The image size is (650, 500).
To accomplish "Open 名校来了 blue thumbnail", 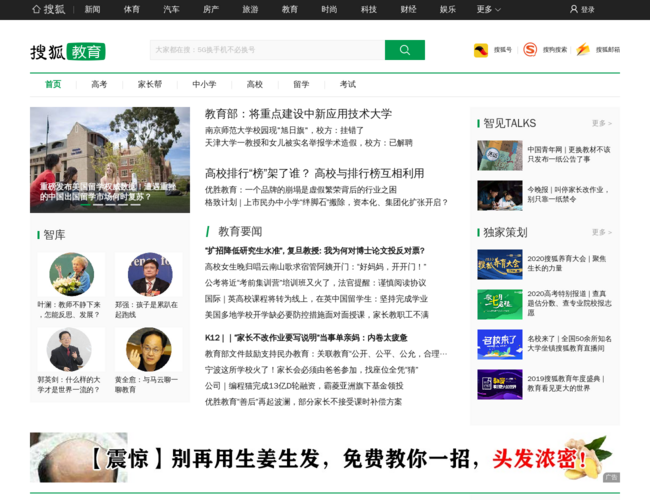I will pyautogui.click(x=500, y=344).
